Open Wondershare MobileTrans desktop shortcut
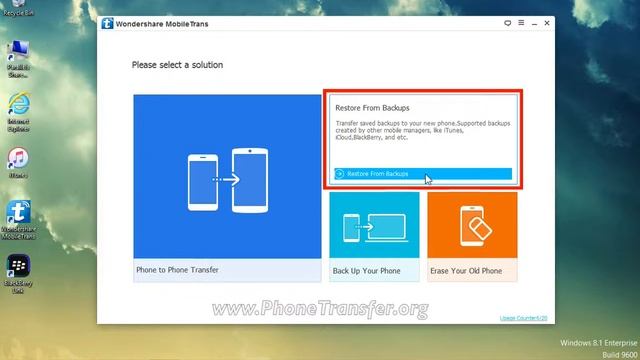This screenshot has width=640, height=360. [18, 220]
